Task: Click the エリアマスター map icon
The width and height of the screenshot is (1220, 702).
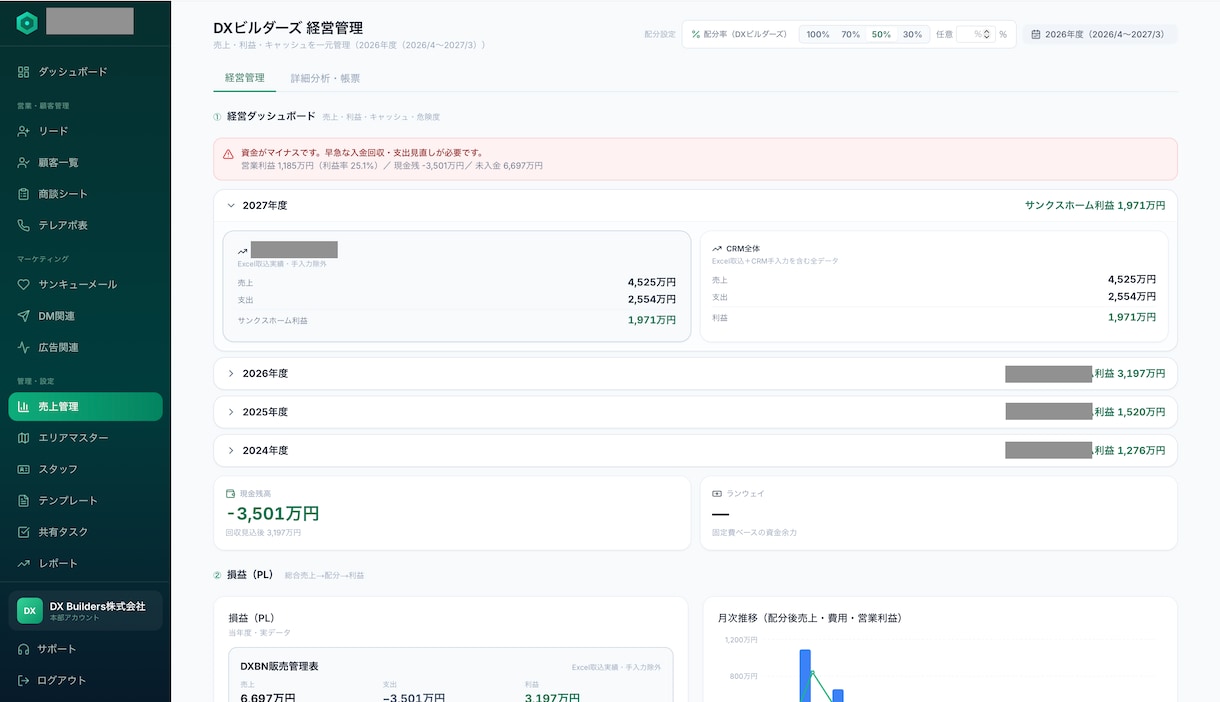Action: point(24,438)
